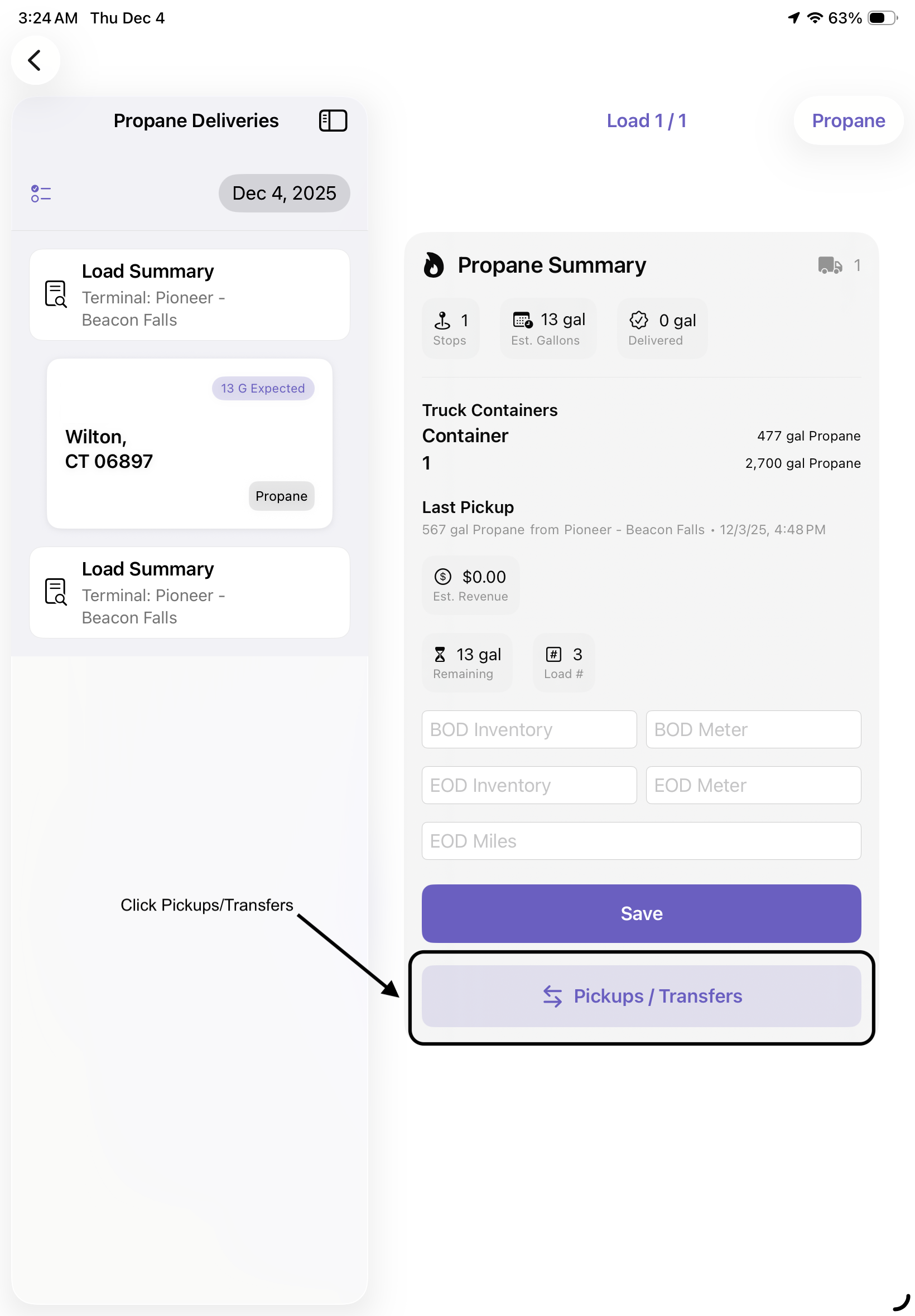Viewport: 915px width, 1316px height.
Task: Tap the Delivered checkmark seal icon
Action: tap(639, 320)
